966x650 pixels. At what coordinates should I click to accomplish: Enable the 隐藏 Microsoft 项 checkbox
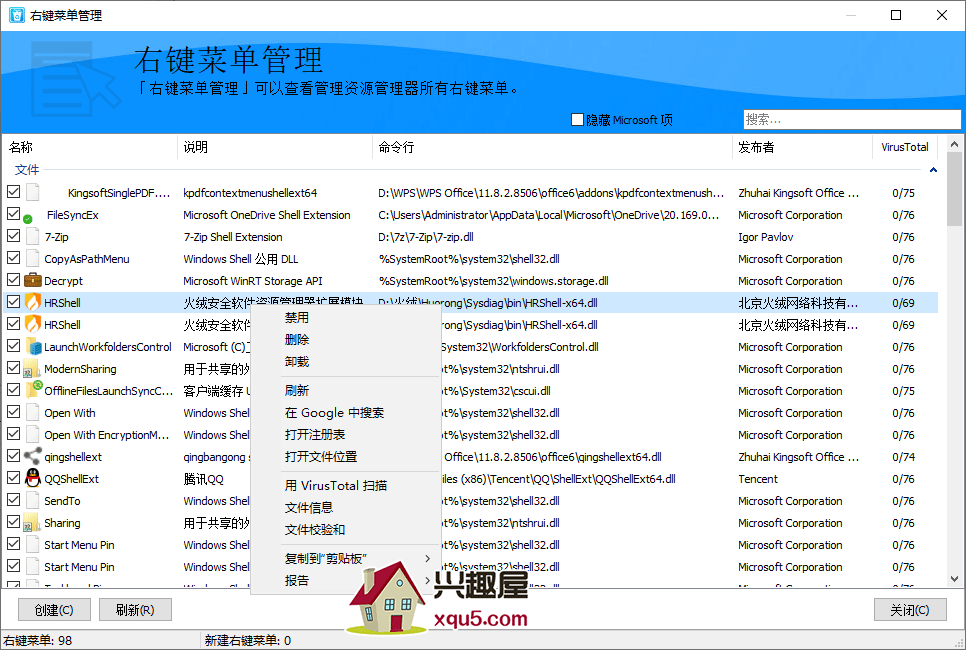[577, 120]
